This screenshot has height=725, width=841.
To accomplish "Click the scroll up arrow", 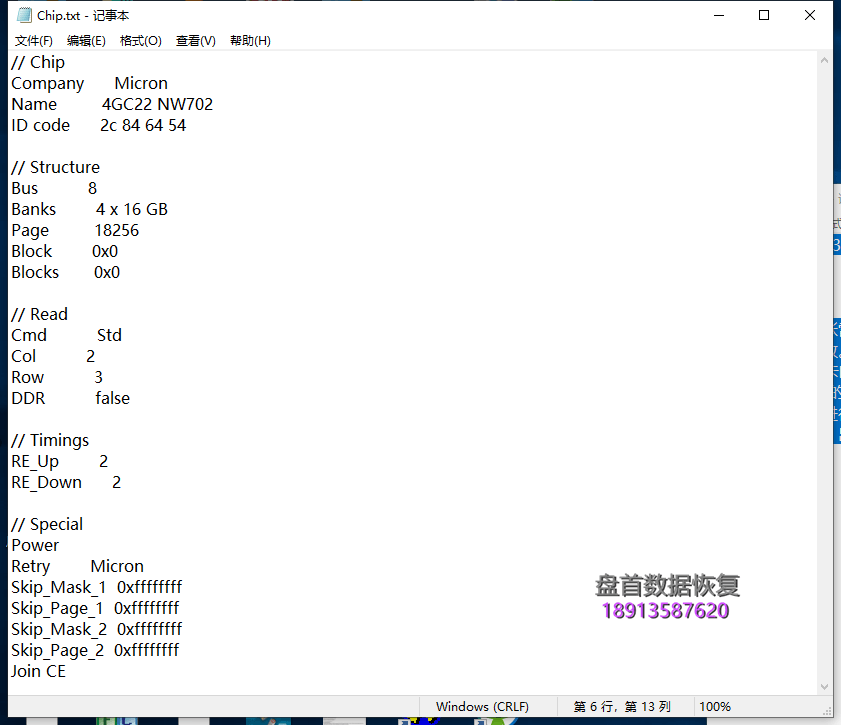I will pos(824,61).
